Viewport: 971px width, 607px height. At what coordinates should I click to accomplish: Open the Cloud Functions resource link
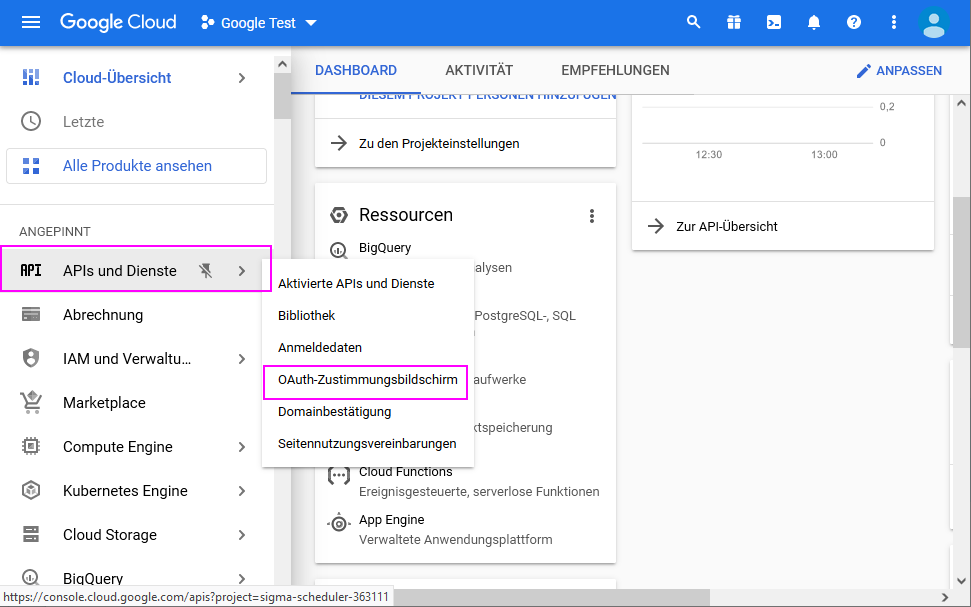pos(406,471)
